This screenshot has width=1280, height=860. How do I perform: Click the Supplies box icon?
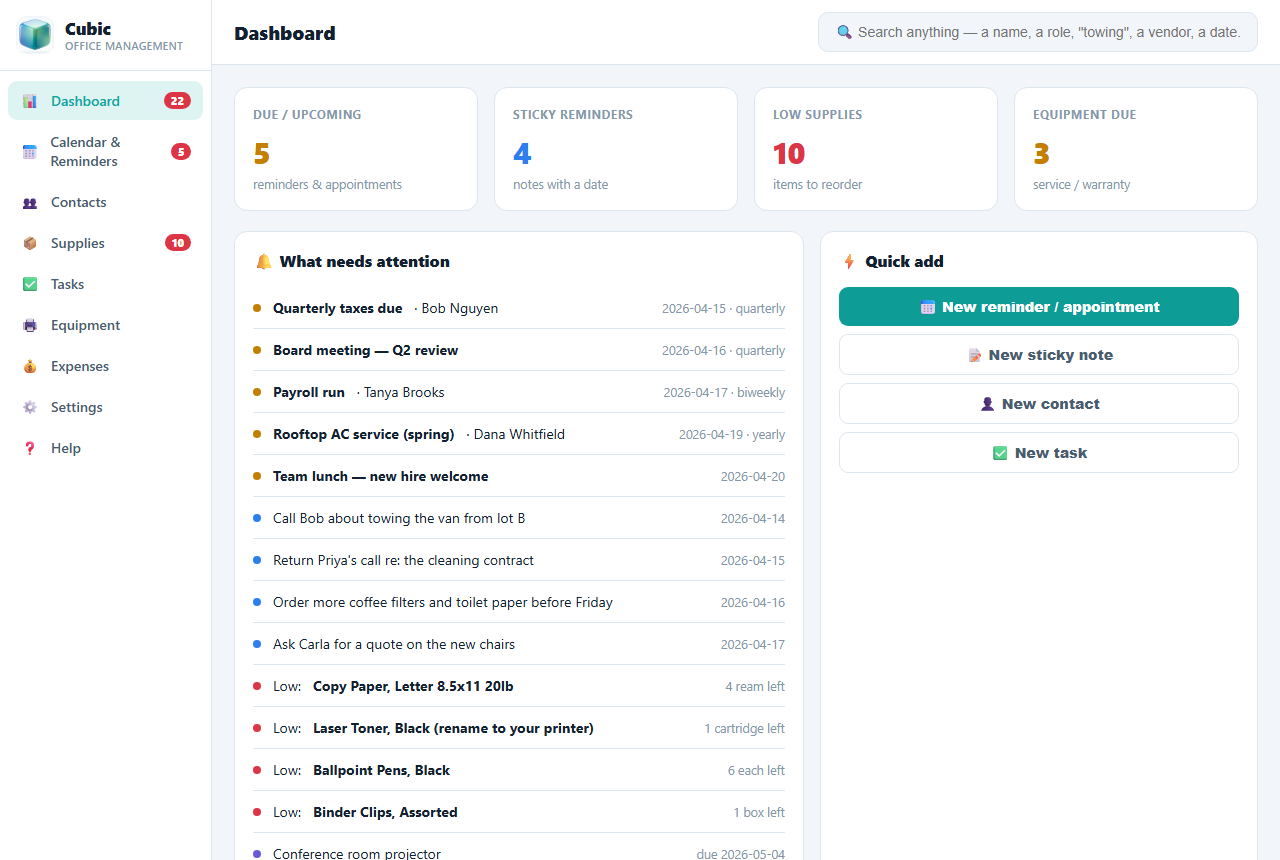point(30,244)
